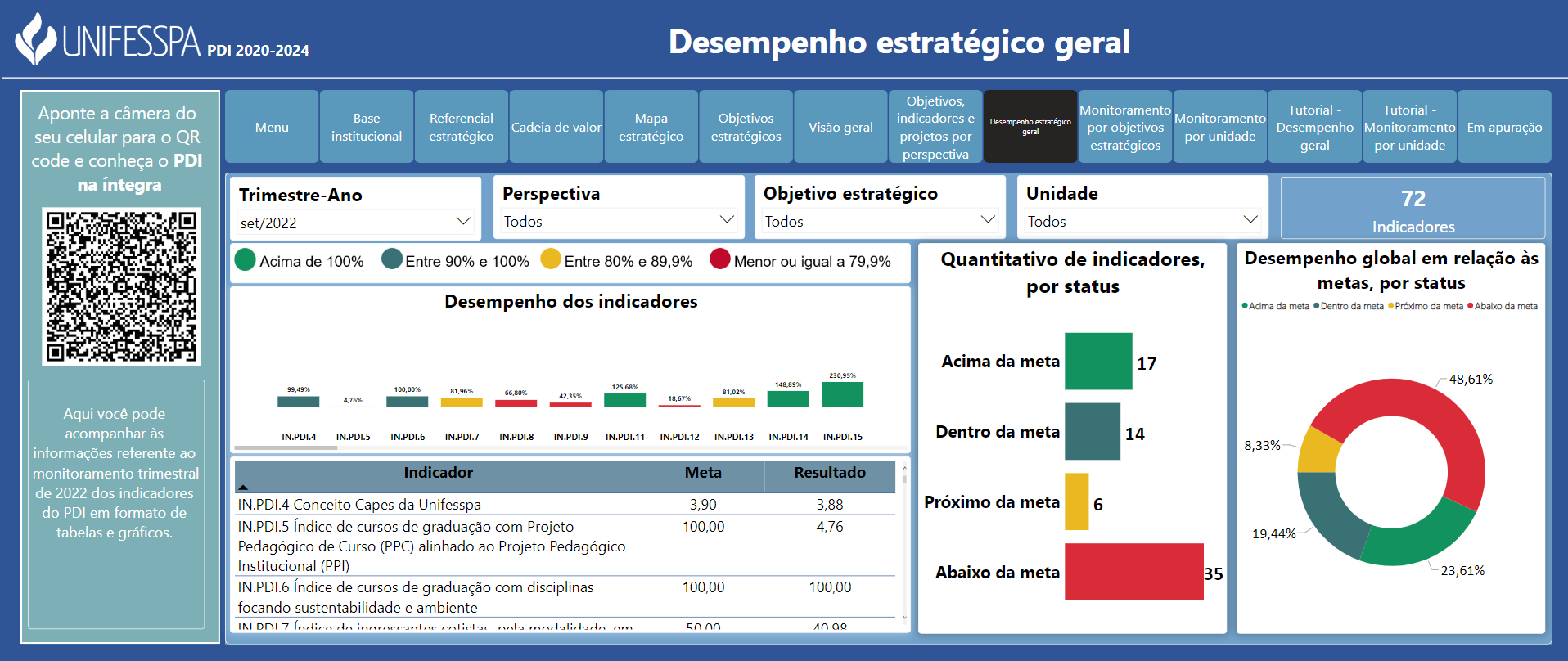This screenshot has height=661, width=1568.
Task: Click the QR code image
Action: coord(121,286)
